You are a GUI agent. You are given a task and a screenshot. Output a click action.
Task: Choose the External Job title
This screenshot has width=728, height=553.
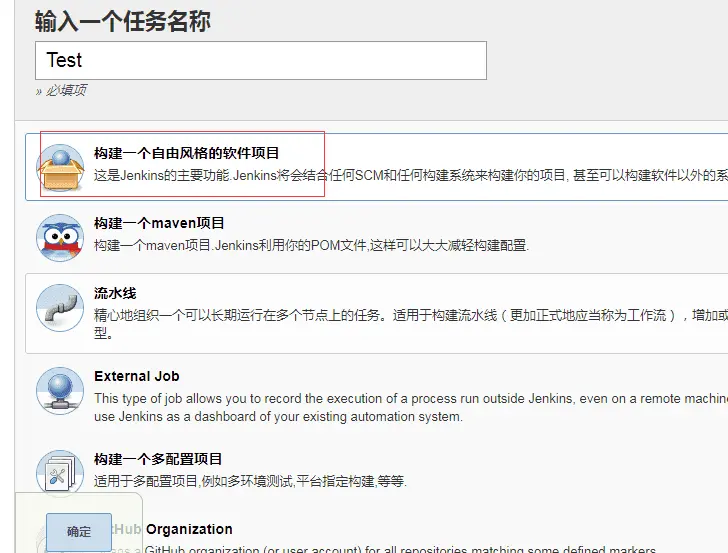[136, 376]
